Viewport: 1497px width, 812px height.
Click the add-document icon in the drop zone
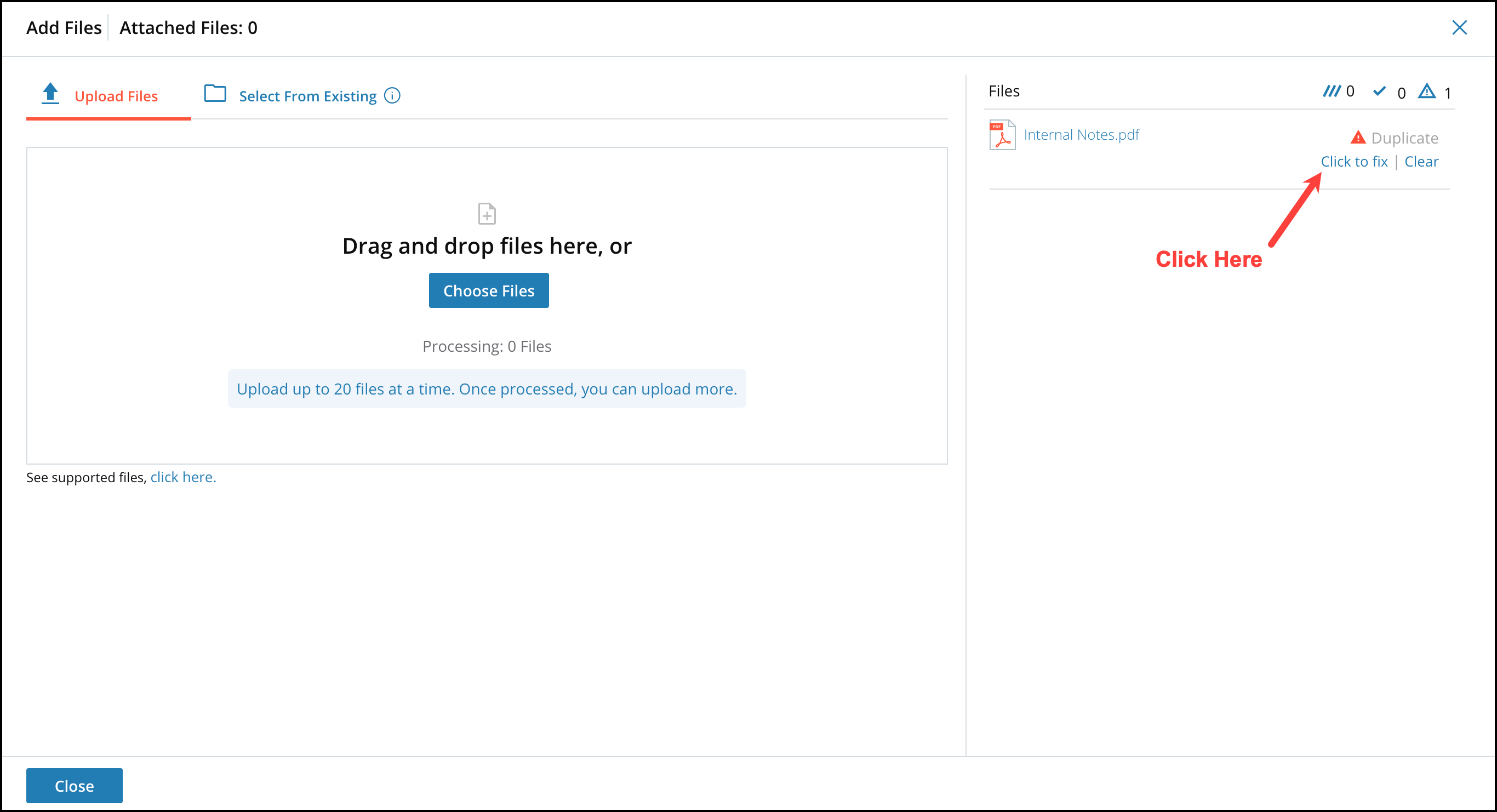coord(487,213)
